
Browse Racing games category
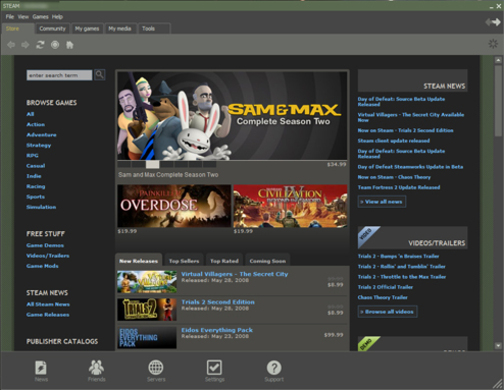pyautogui.click(x=36, y=186)
